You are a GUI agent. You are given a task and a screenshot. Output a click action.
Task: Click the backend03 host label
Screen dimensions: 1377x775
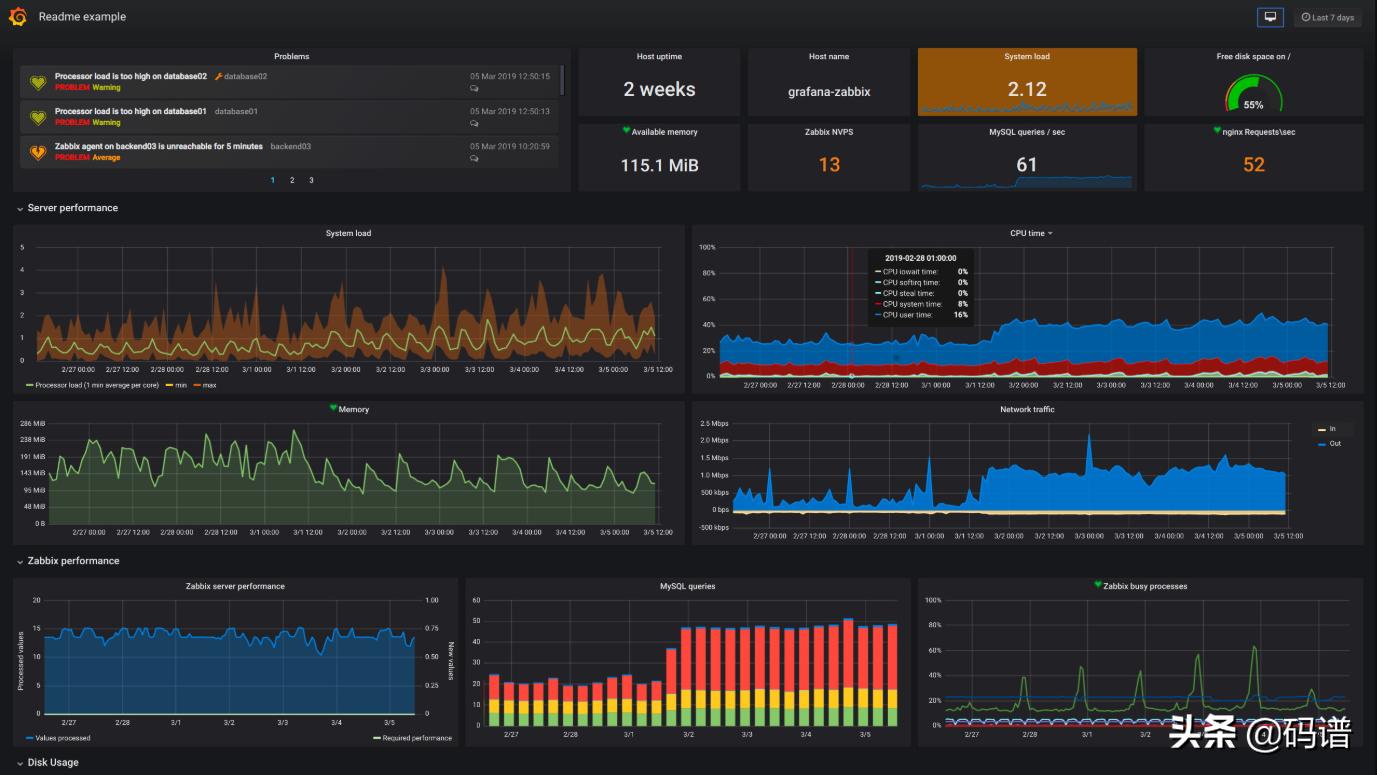(x=290, y=146)
